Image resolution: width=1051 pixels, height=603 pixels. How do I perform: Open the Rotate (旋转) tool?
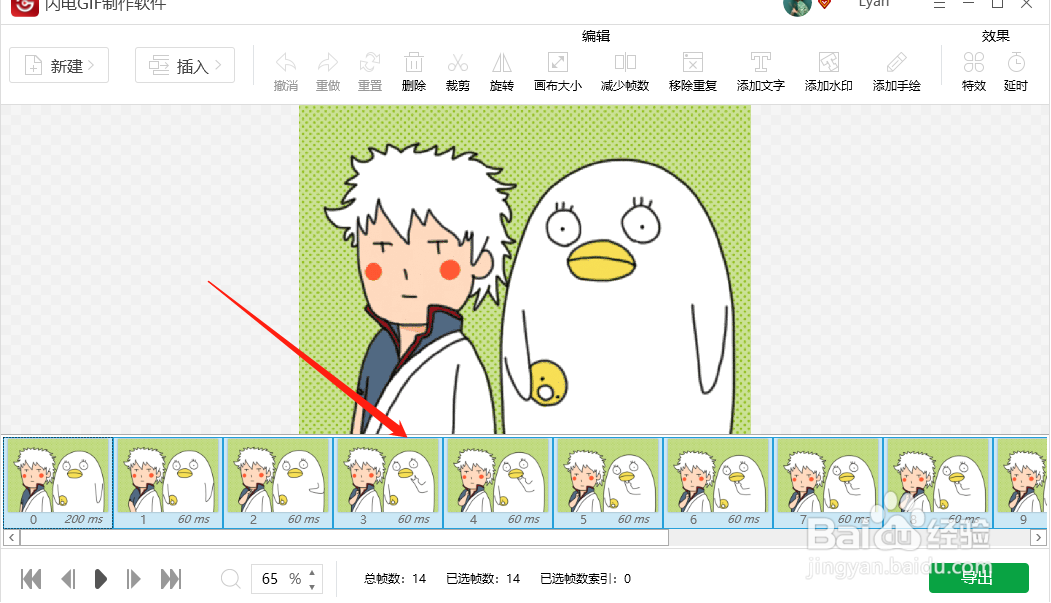(x=501, y=63)
